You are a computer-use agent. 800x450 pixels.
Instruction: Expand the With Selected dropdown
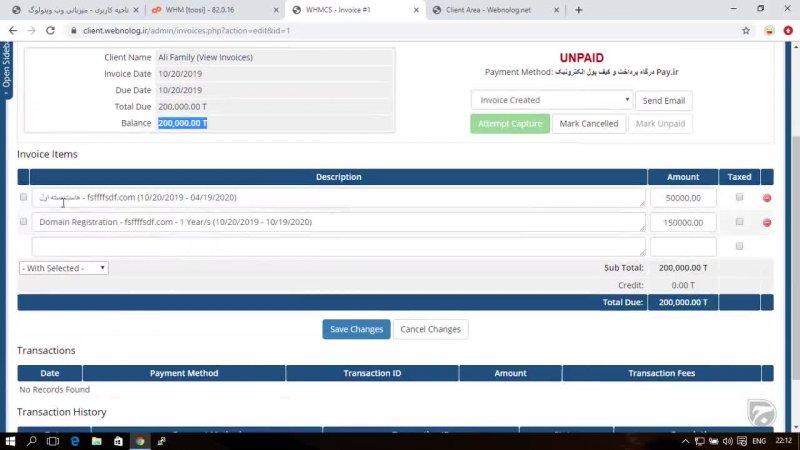coord(64,268)
